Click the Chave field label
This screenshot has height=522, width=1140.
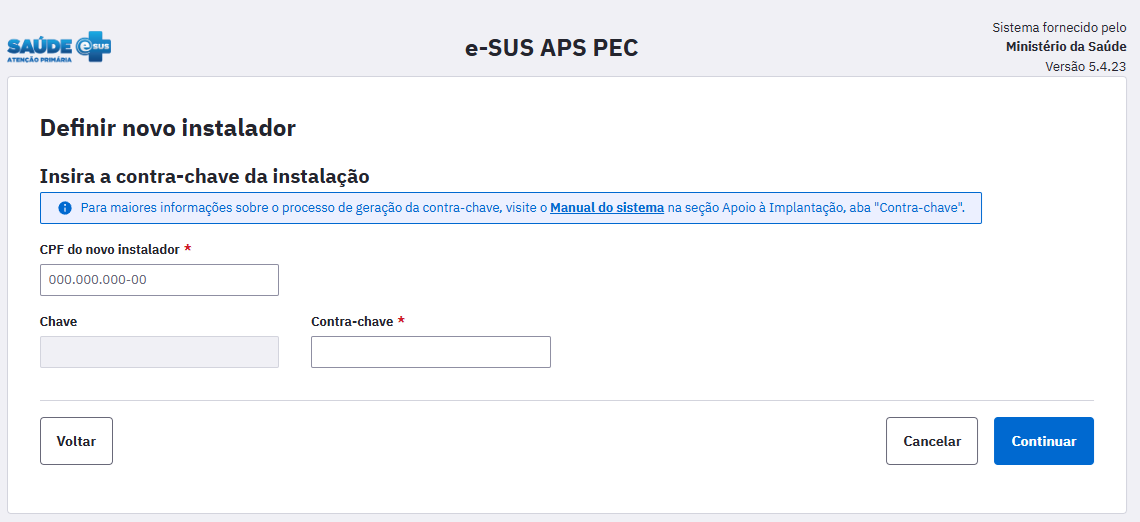click(58, 322)
